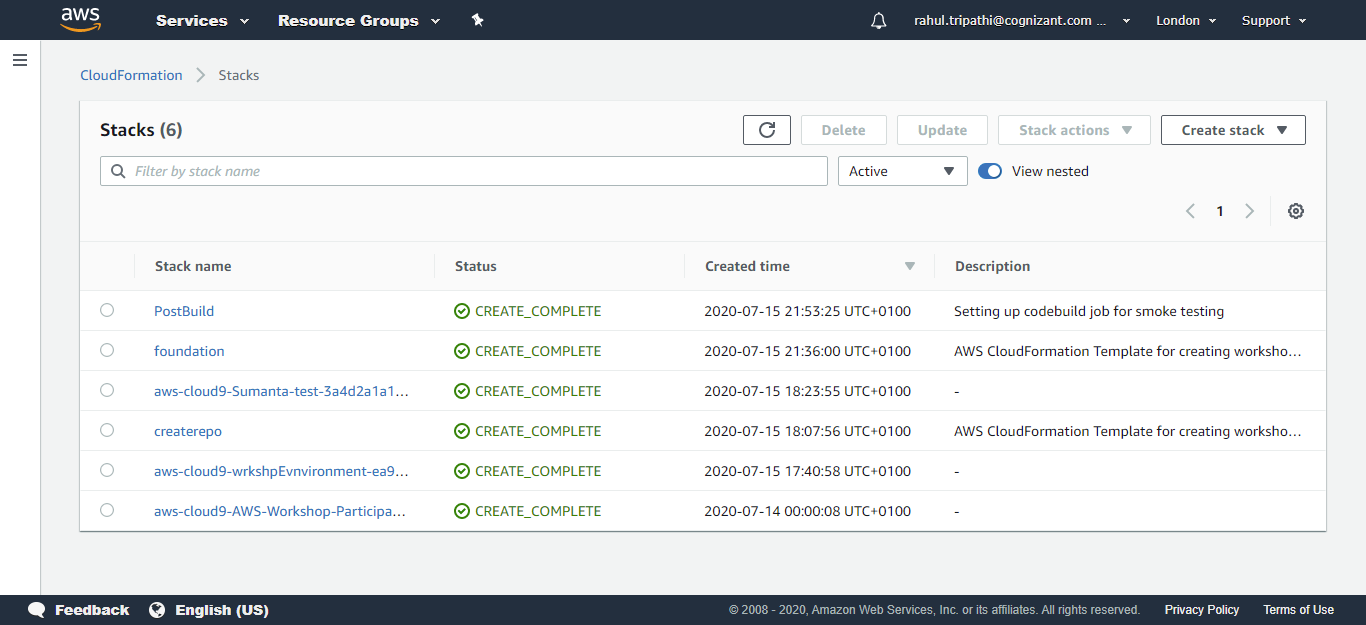The height and width of the screenshot is (625, 1366).
Task: Click the Stacks breadcrumb text
Action: [x=239, y=75]
